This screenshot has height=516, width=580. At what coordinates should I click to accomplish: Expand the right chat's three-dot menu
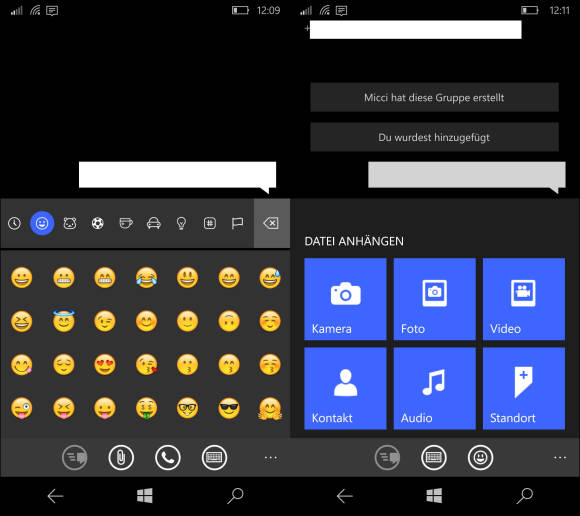pos(560,458)
